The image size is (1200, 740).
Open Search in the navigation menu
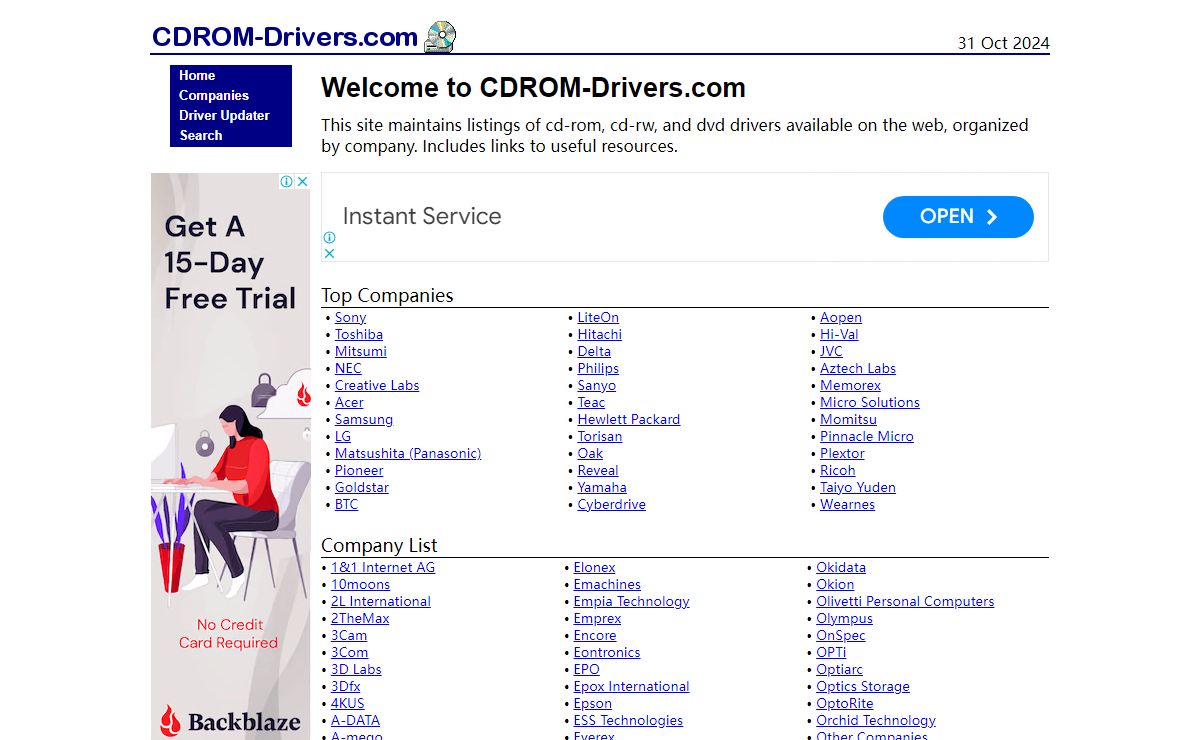point(201,135)
